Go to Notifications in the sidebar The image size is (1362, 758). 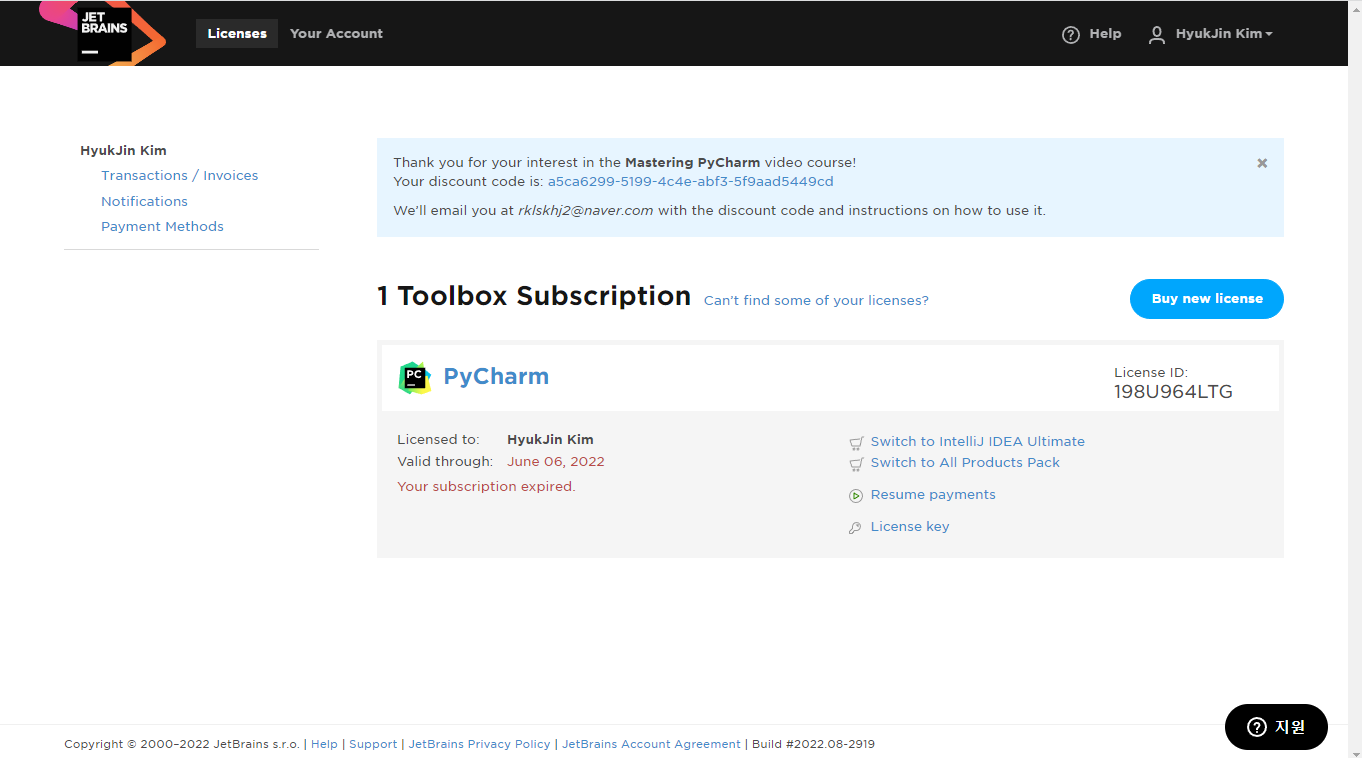pos(144,201)
